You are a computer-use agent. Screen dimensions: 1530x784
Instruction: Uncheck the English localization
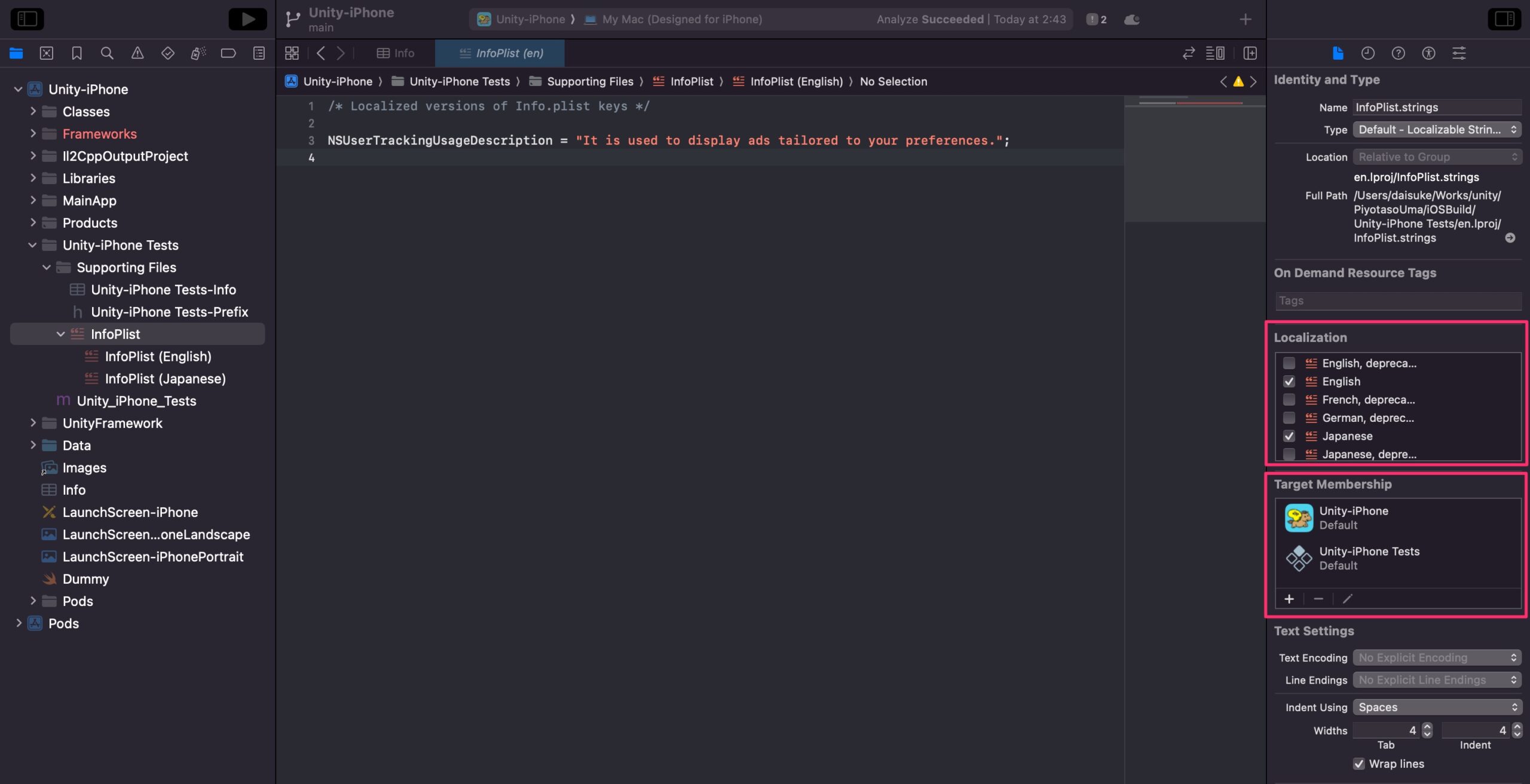[1289, 381]
